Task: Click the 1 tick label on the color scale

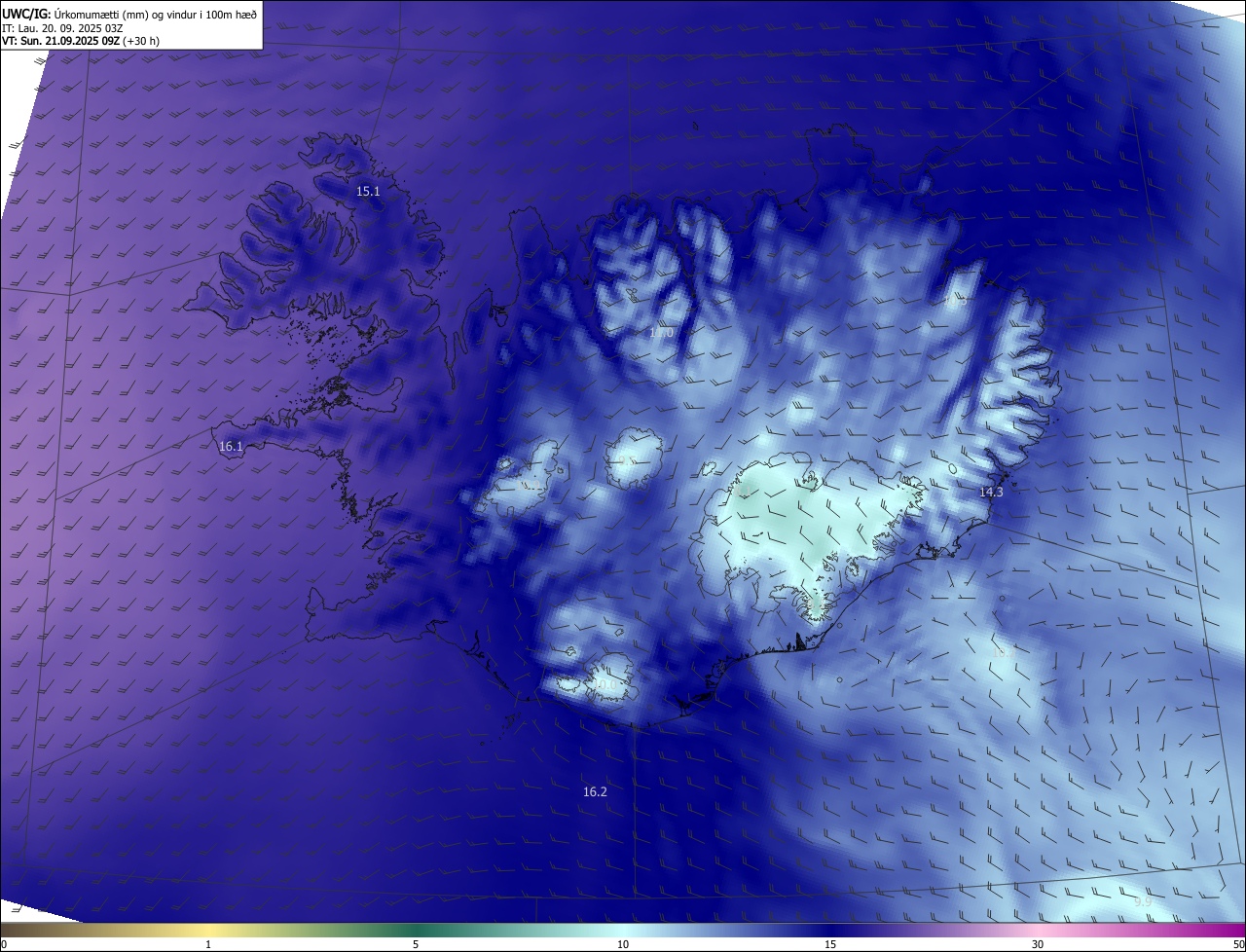Action: click(x=208, y=944)
